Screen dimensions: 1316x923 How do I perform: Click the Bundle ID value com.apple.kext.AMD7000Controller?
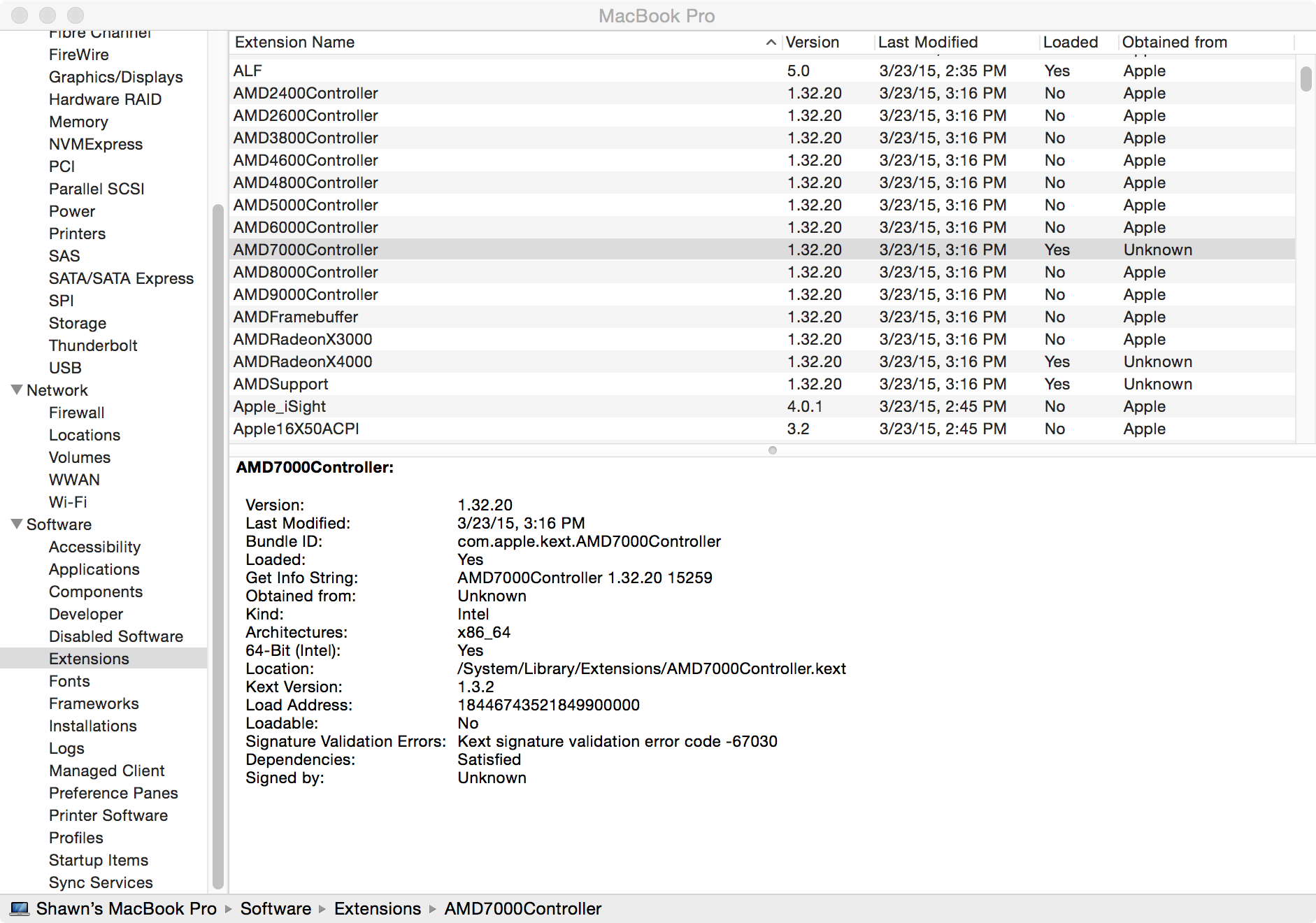coord(589,541)
